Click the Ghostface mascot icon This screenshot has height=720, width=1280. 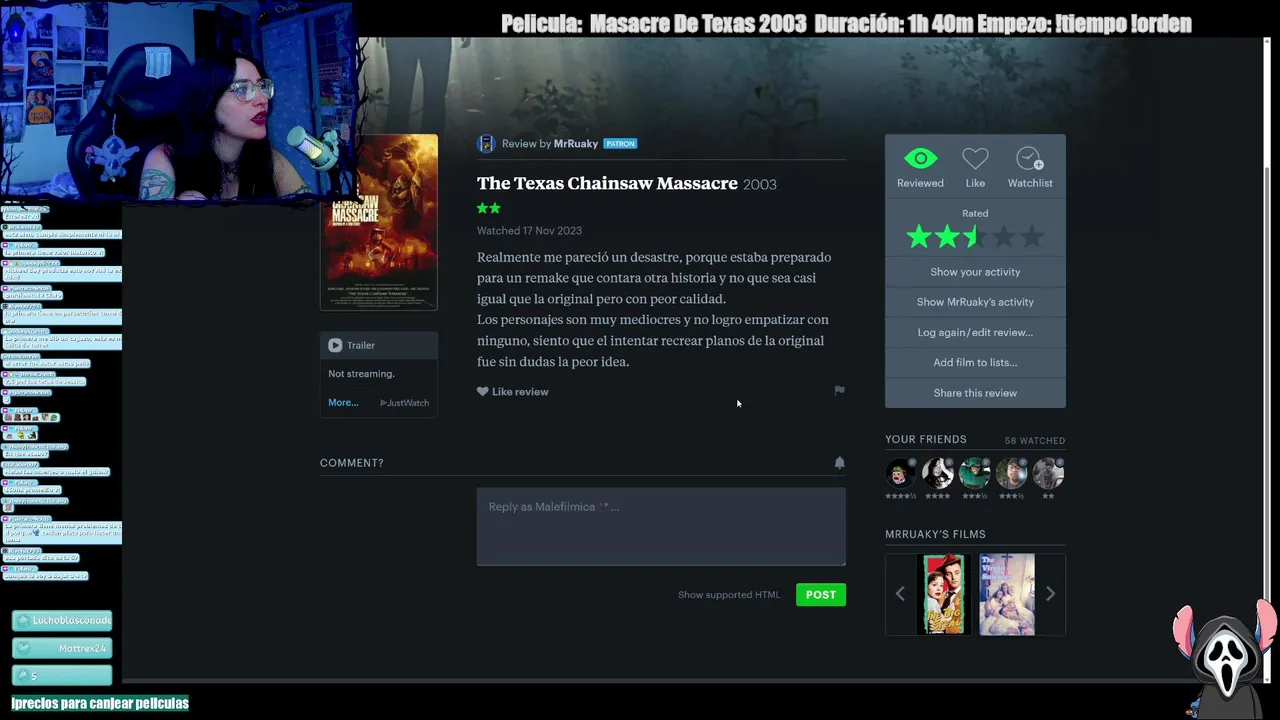pyautogui.click(x=1226, y=658)
